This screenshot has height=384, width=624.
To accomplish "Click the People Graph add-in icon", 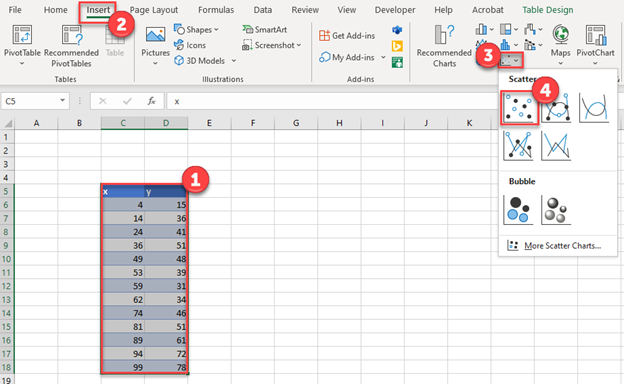I will (x=397, y=62).
